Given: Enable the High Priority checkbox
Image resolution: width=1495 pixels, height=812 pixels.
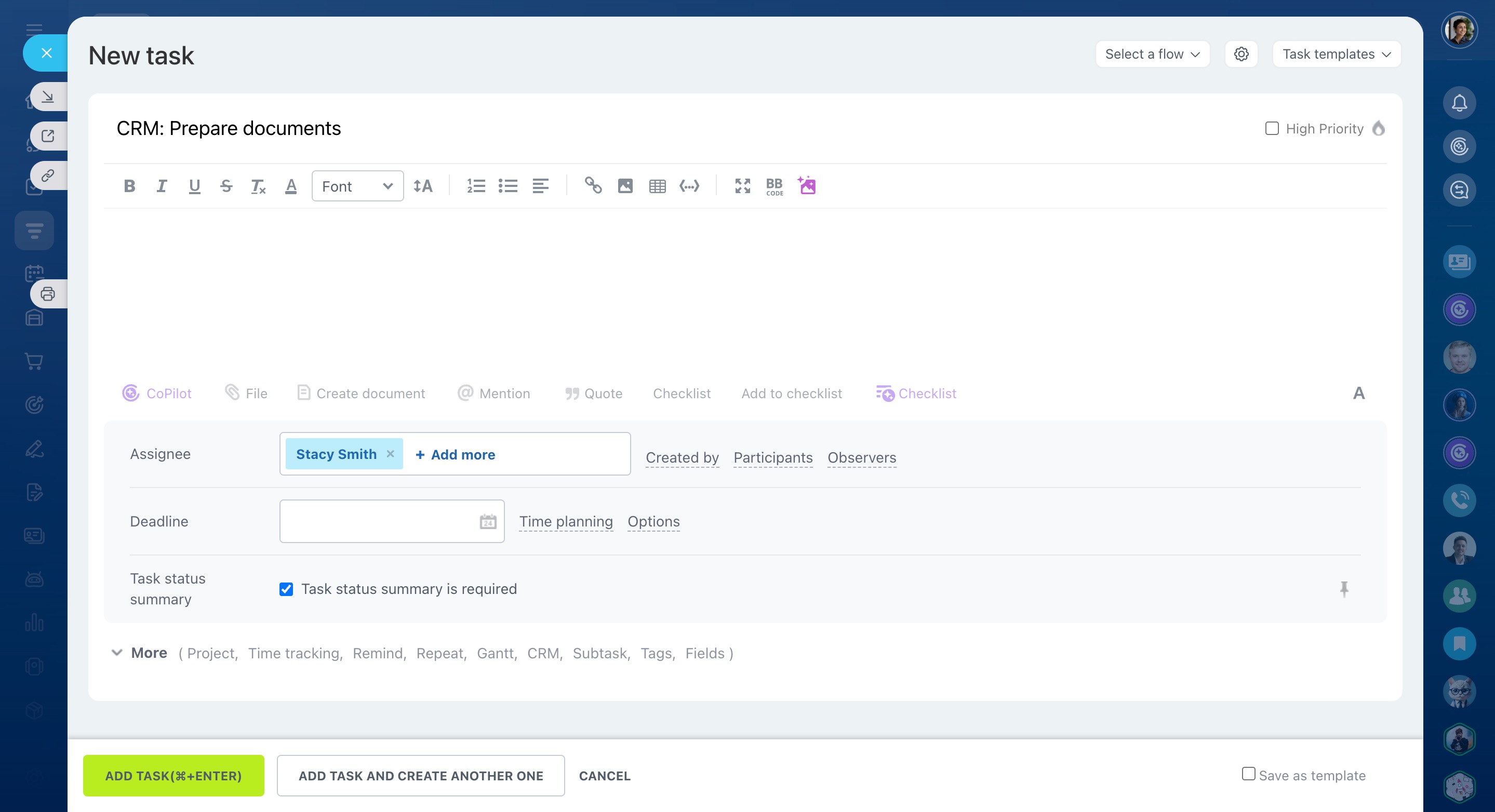Looking at the screenshot, I should 1272,128.
